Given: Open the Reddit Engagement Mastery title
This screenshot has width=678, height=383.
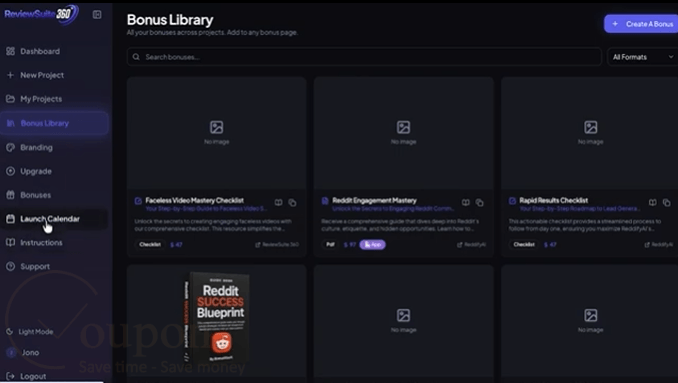Looking at the screenshot, I should coord(374,200).
